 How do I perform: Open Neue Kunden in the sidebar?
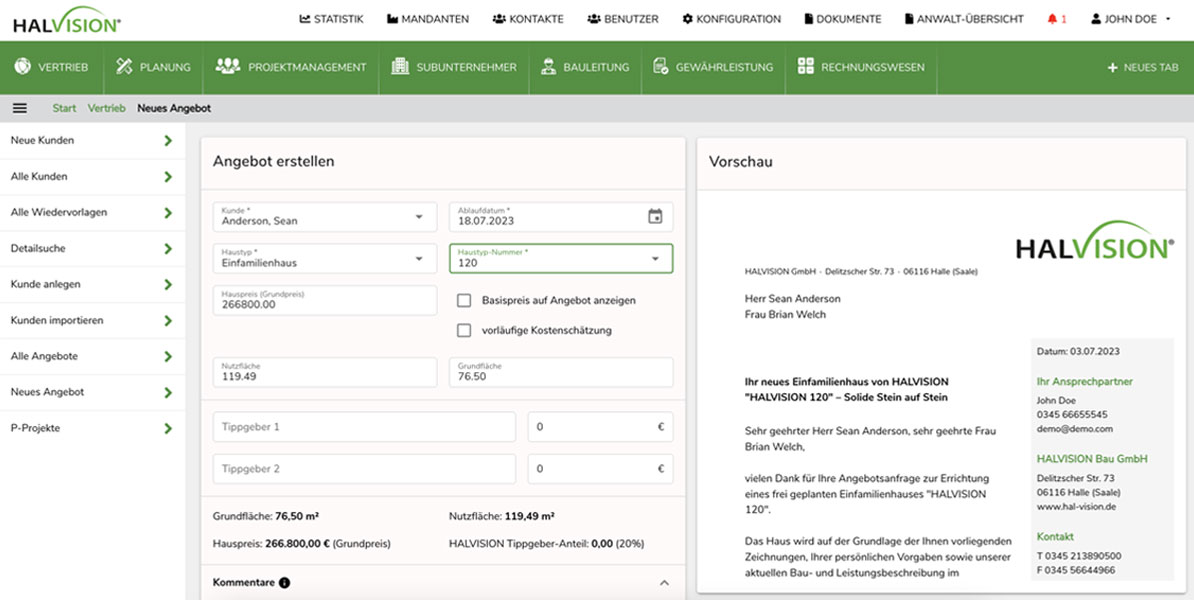(92, 141)
